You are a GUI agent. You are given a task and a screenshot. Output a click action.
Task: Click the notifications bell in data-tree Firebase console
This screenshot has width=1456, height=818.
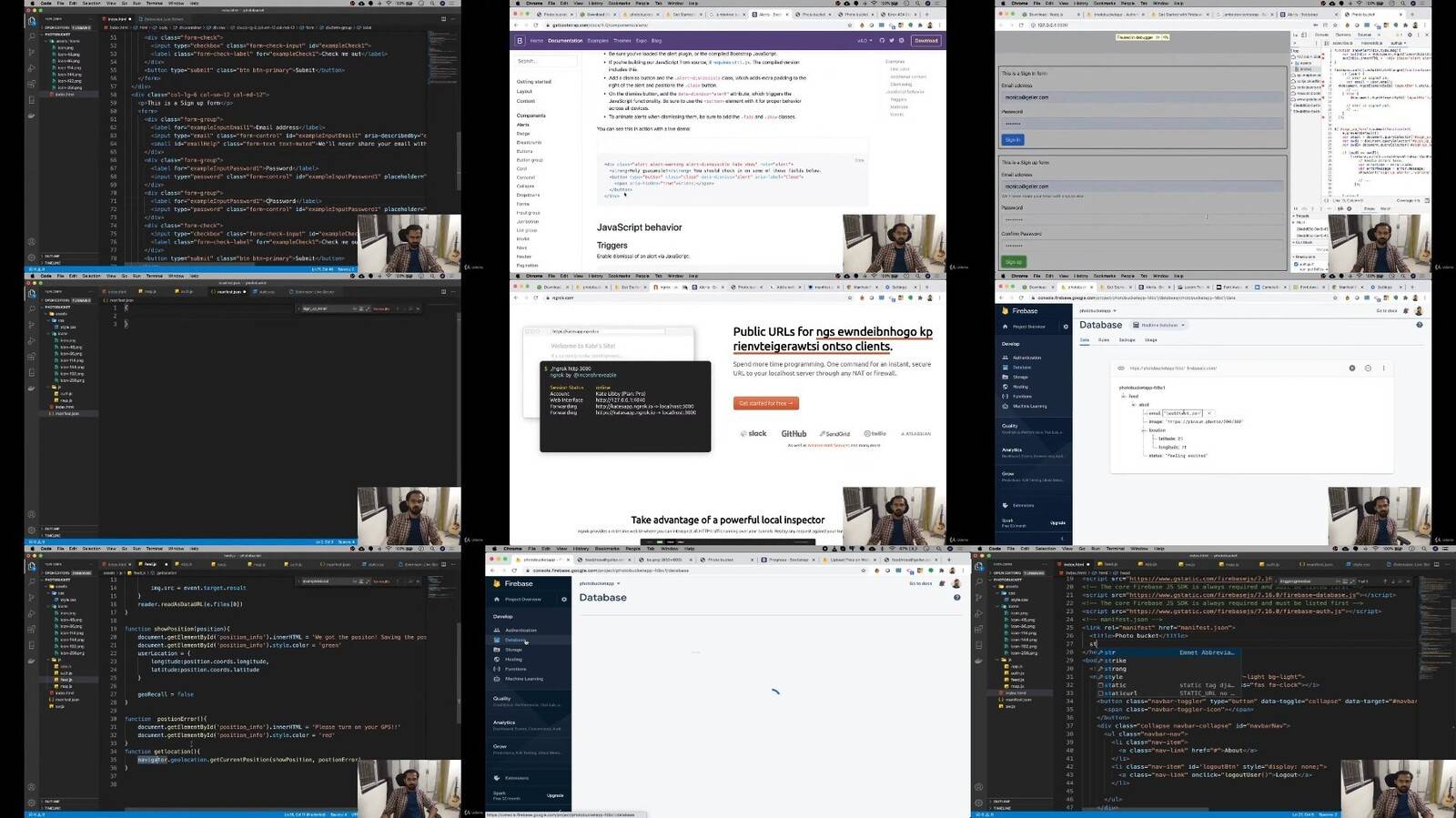(x=1405, y=311)
